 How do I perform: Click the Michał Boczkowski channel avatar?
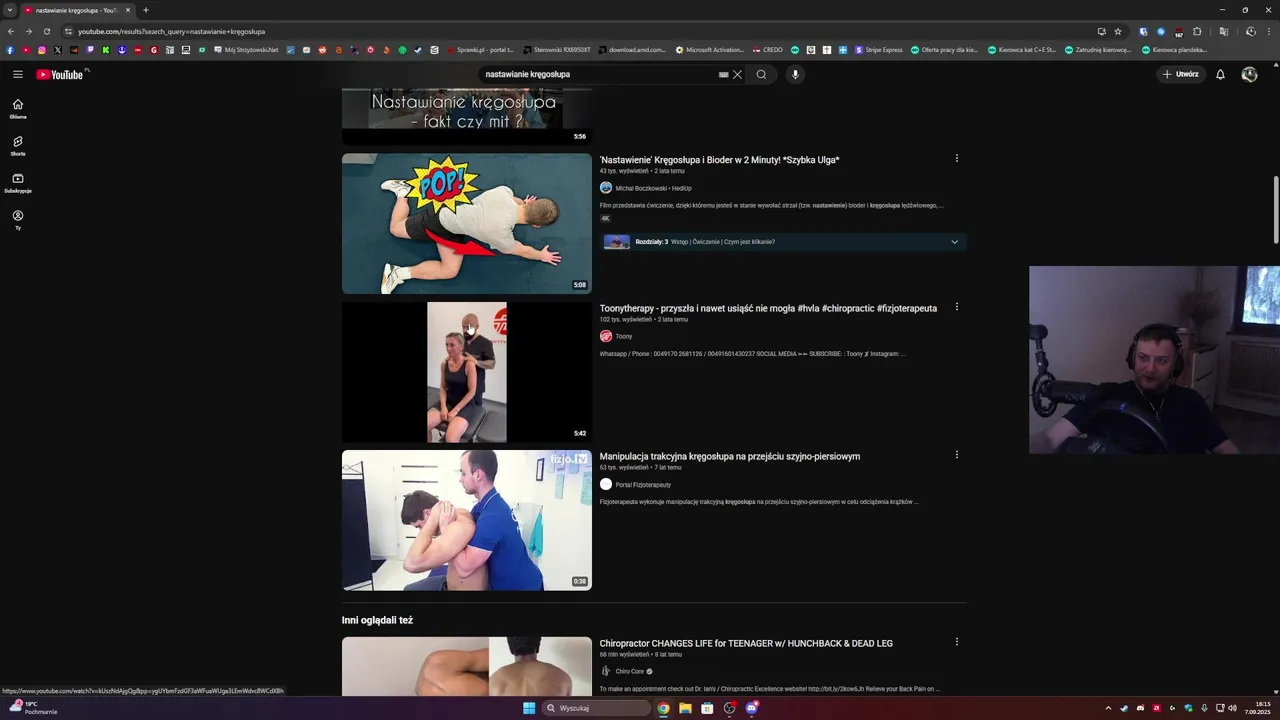tap(606, 188)
